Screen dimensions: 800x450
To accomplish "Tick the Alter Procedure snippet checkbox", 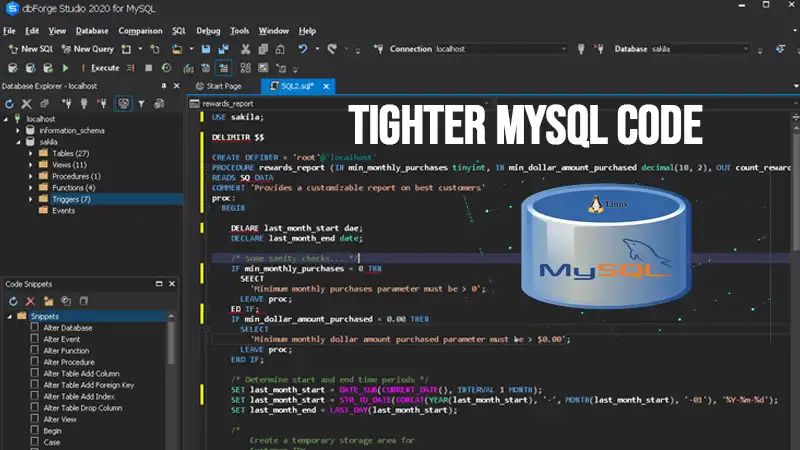I will (35, 361).
